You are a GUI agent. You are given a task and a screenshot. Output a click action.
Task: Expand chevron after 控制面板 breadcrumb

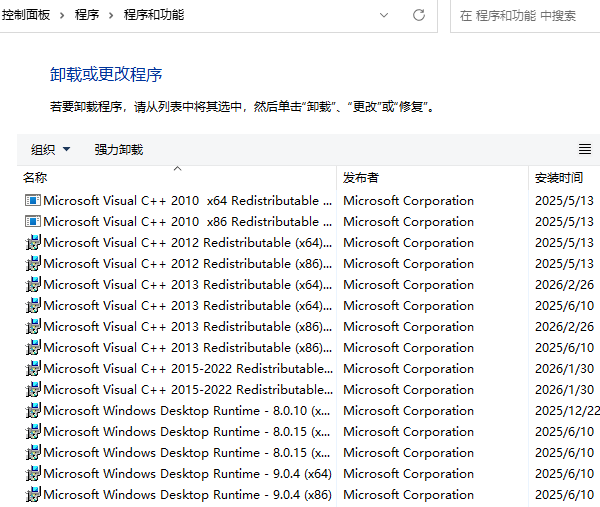click(62, 15)
